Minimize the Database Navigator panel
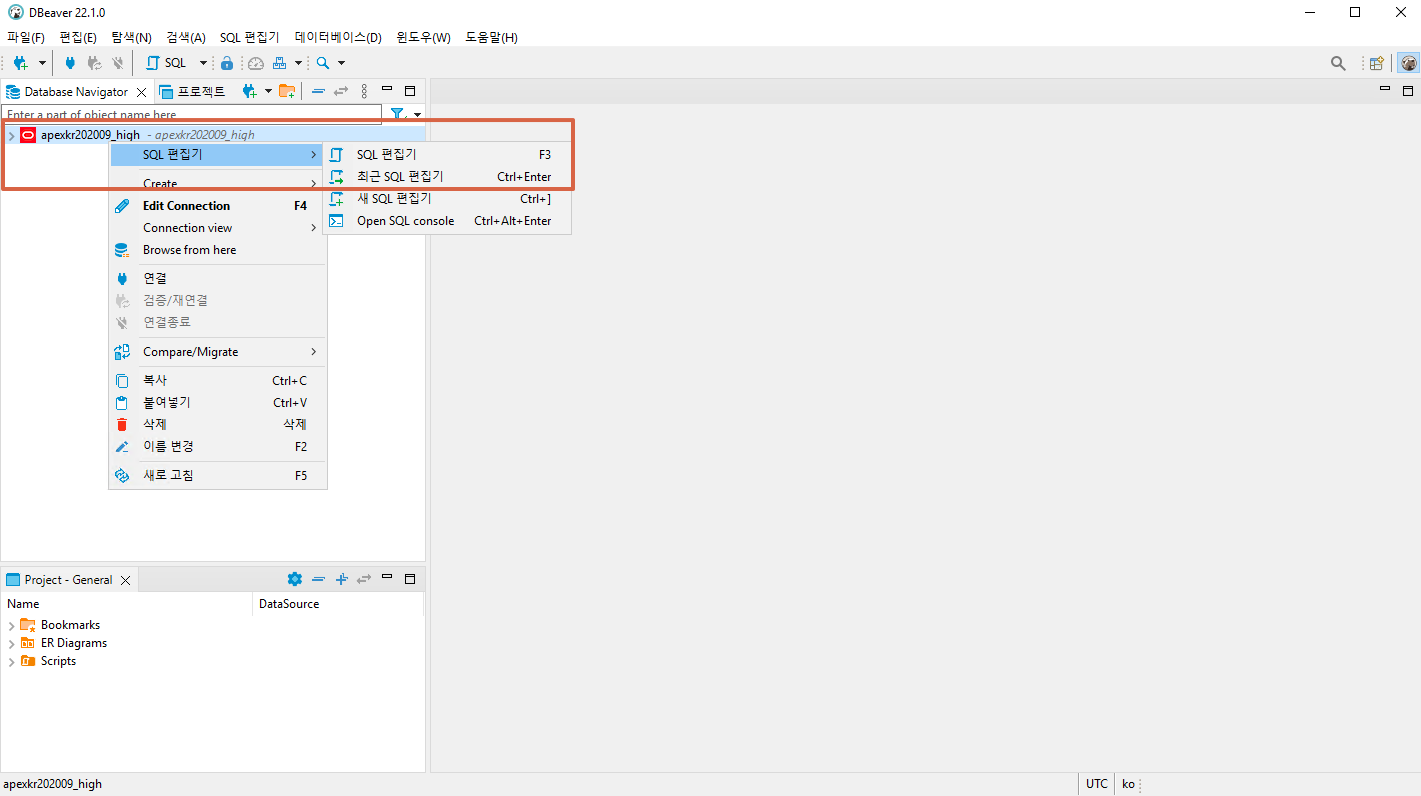Viewport: 1421px width, 796px height. click(x=387, y=89)
